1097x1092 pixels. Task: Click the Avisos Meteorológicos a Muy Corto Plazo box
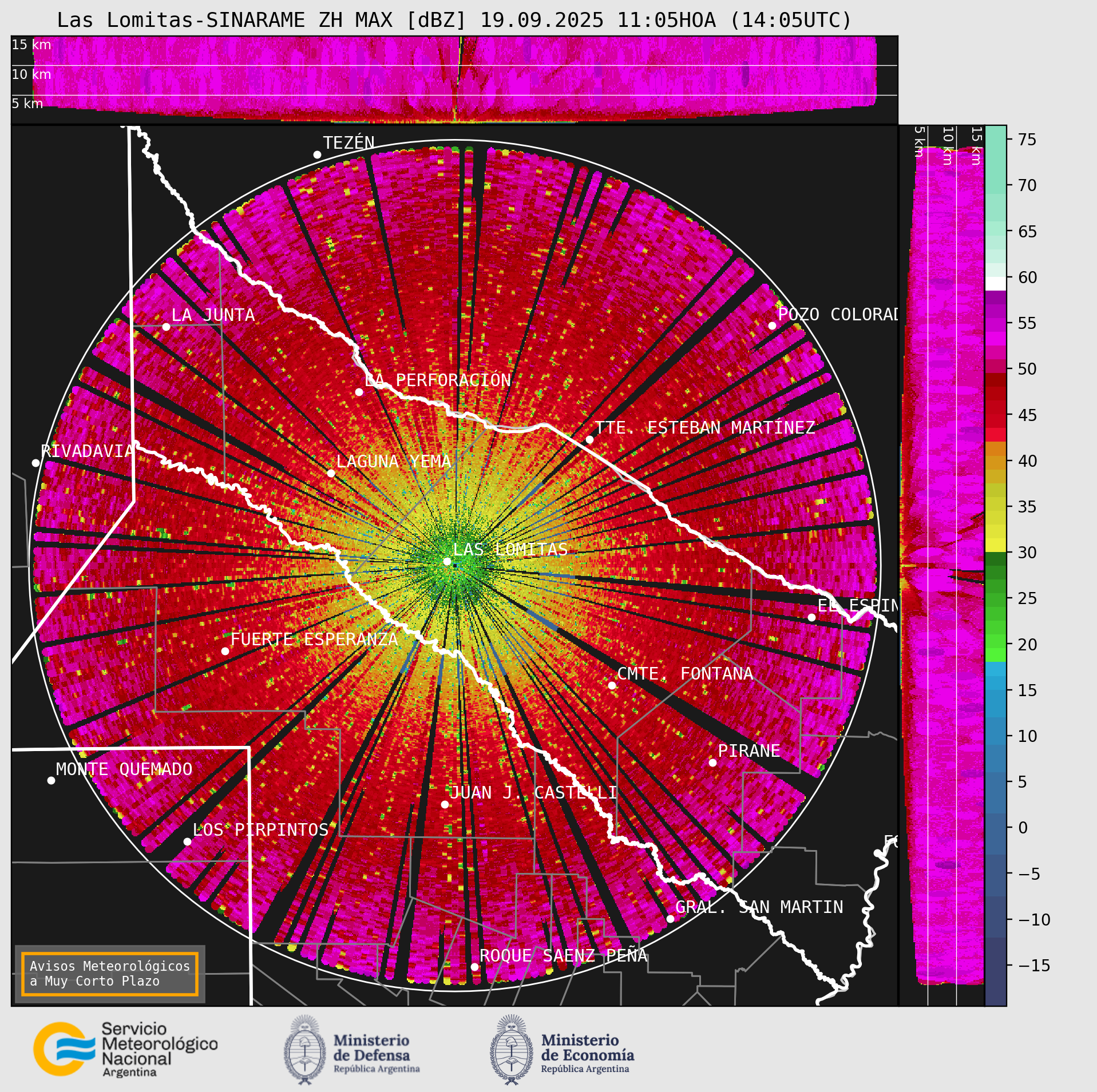109,974
